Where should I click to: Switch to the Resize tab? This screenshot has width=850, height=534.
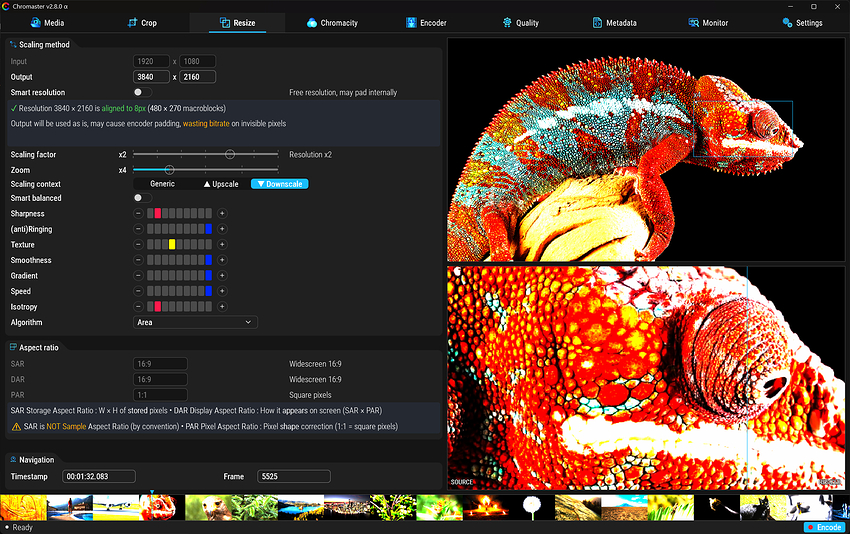(x=237, y=23)
